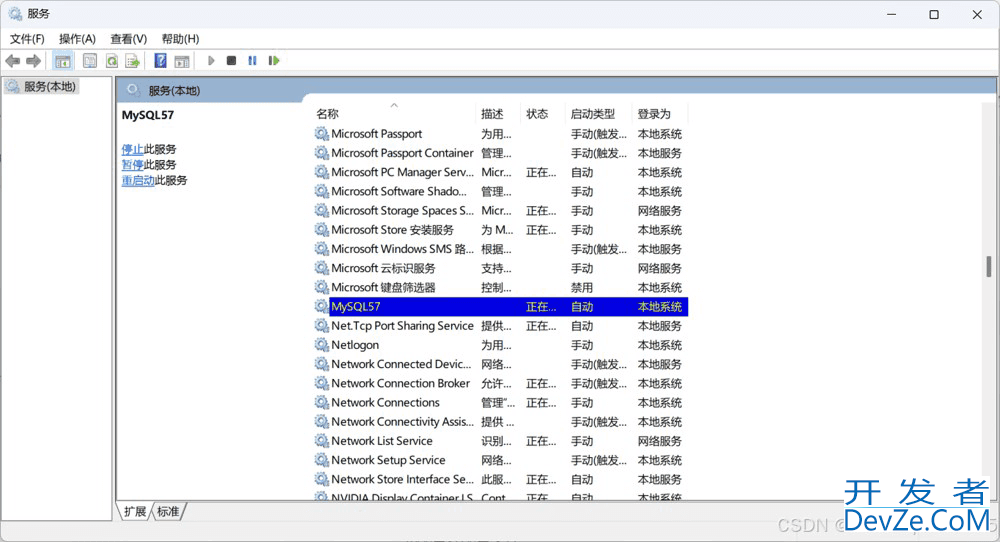Click the gear icon of Network List Service
Viewport: 1000px width, 542px height.
click(x=321, y=441)
